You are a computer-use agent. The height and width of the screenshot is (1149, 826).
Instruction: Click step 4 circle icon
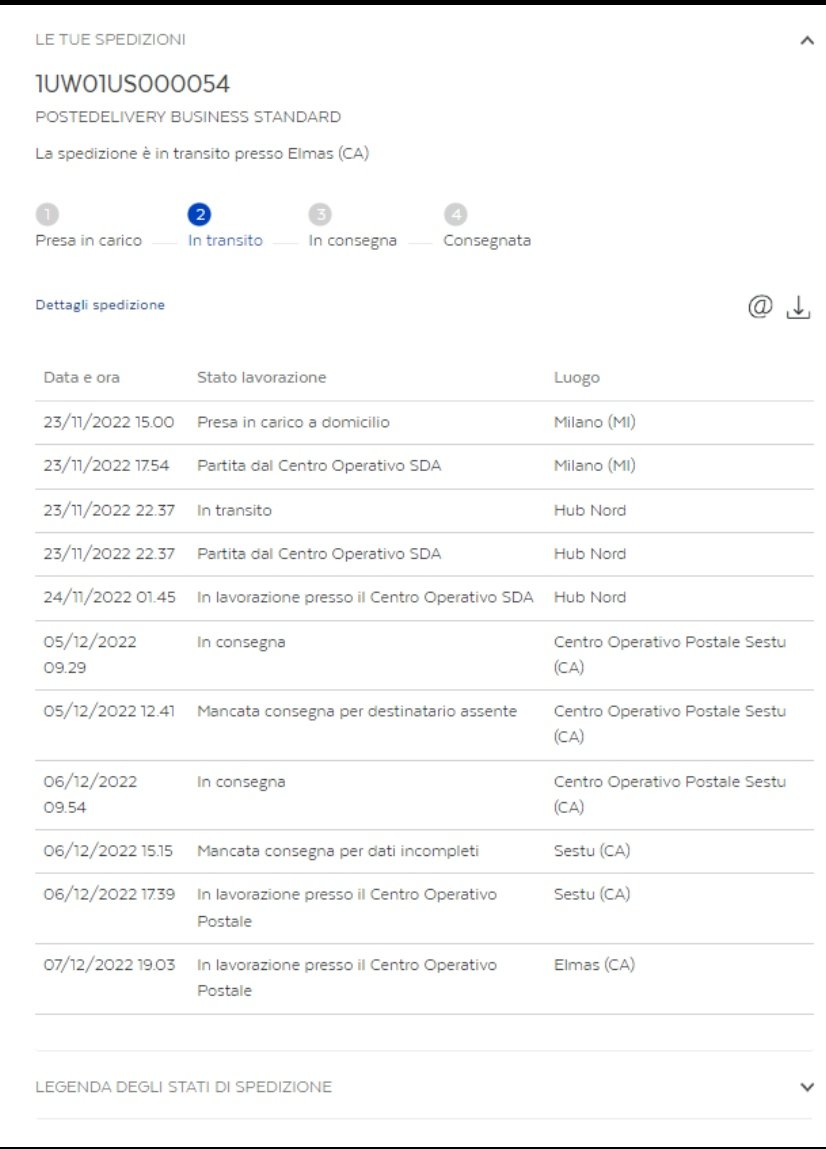click(x=455, y=214)
